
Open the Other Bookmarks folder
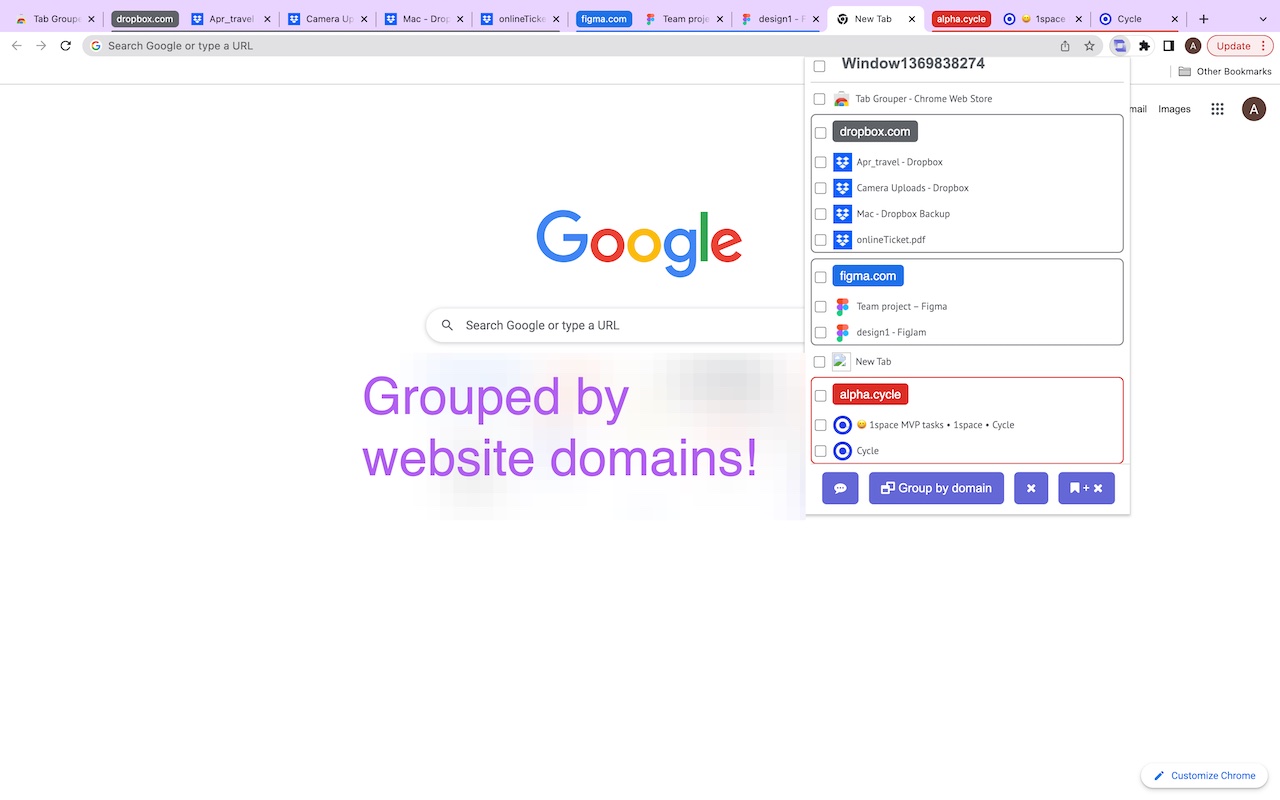click(1224, 72)
